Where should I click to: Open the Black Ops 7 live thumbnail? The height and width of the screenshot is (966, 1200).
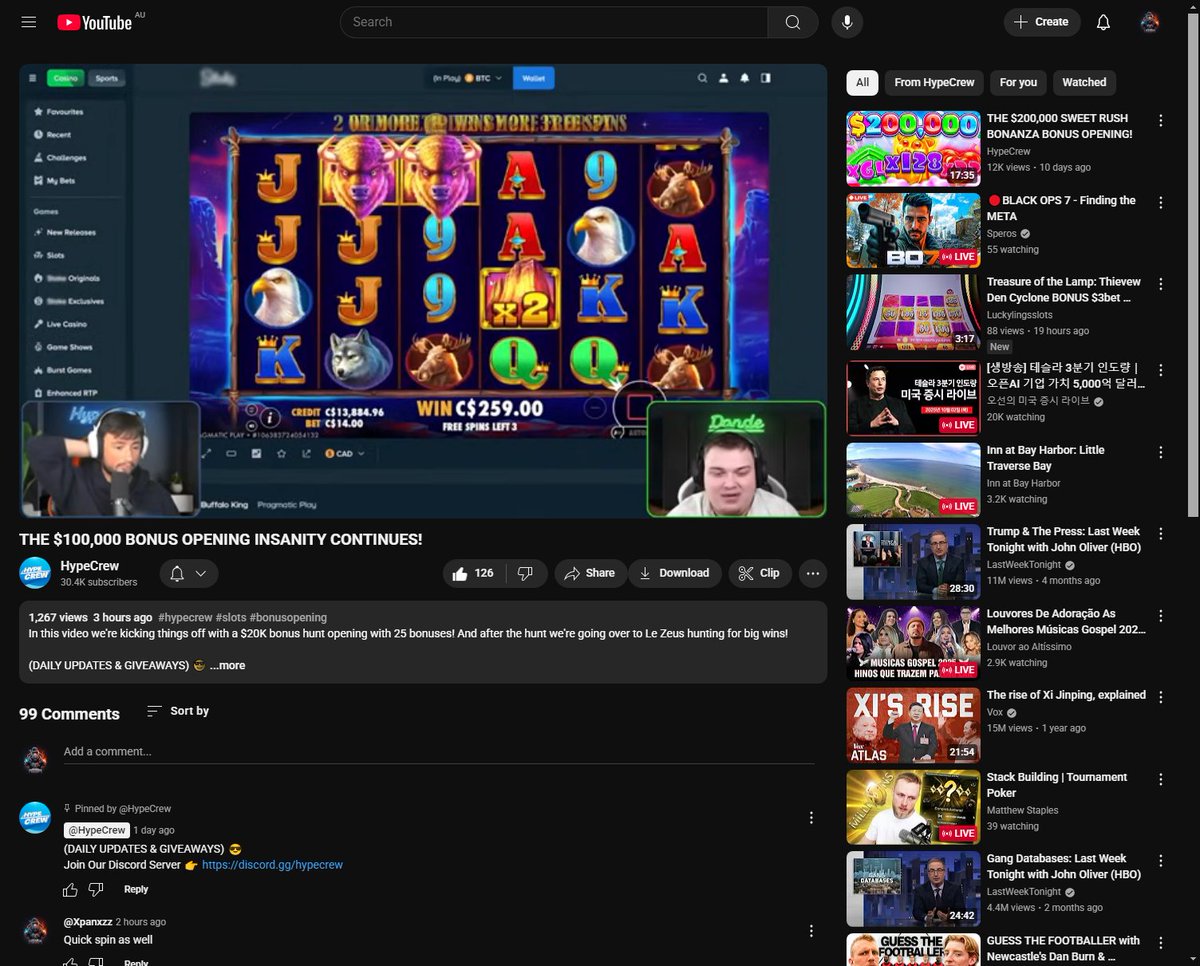coord(913,230)
